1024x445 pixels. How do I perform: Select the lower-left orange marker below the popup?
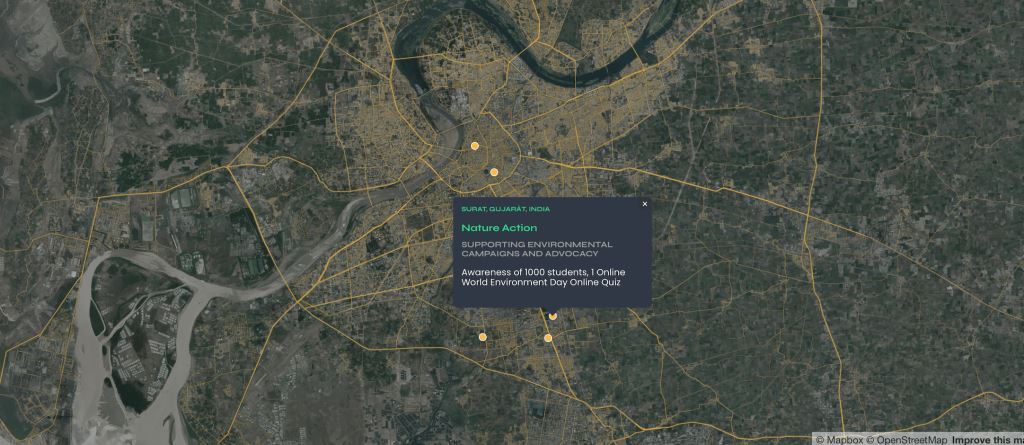coord(482,338)
